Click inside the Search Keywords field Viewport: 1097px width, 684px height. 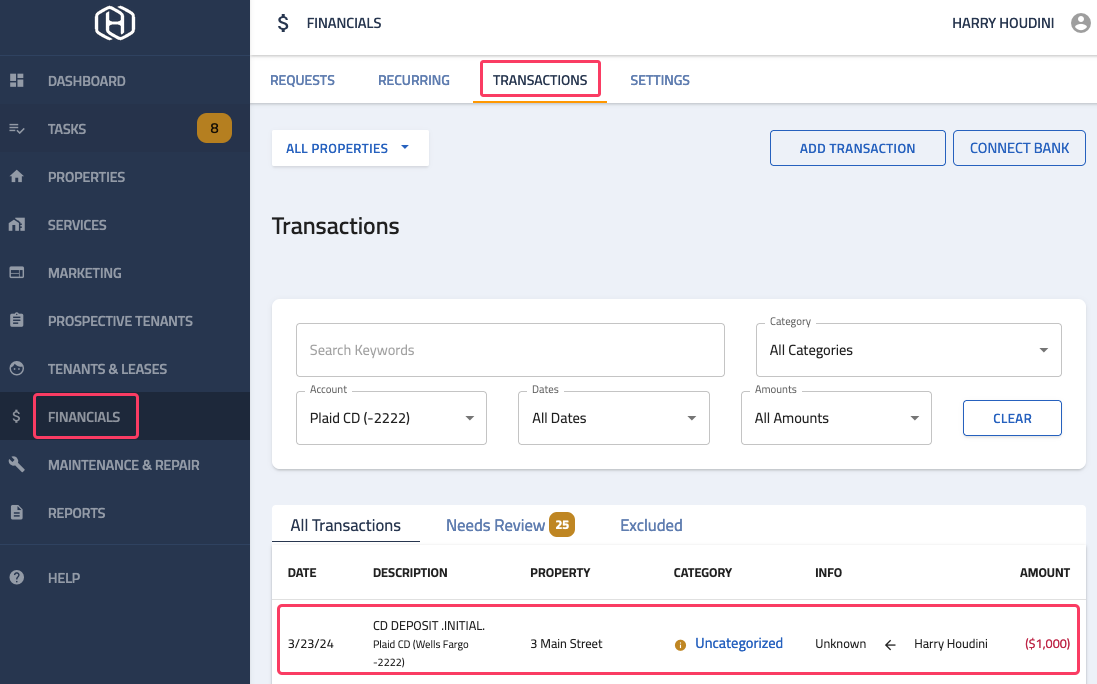click(510, 350)
